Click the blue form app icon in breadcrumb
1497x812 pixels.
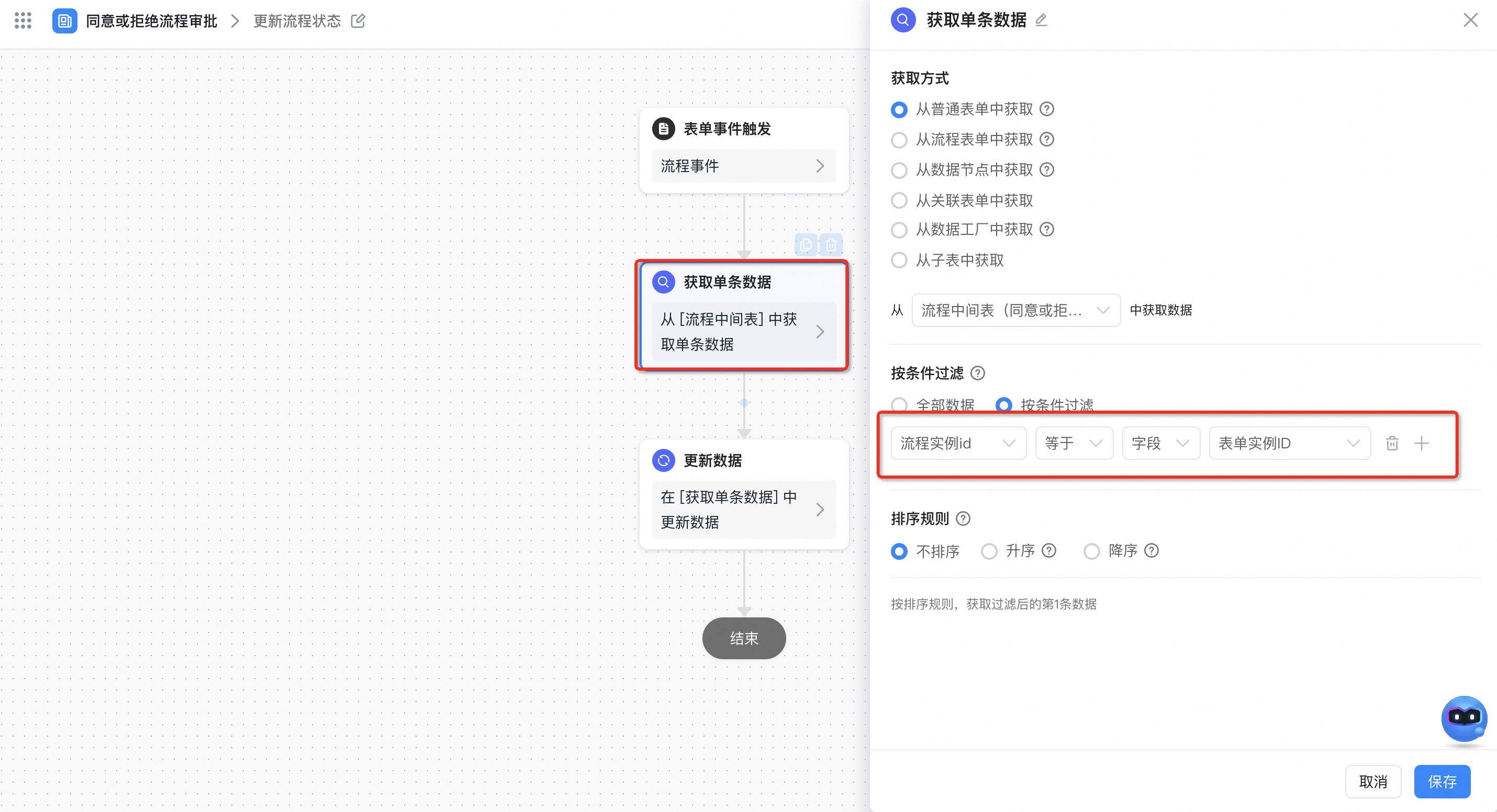64,21
